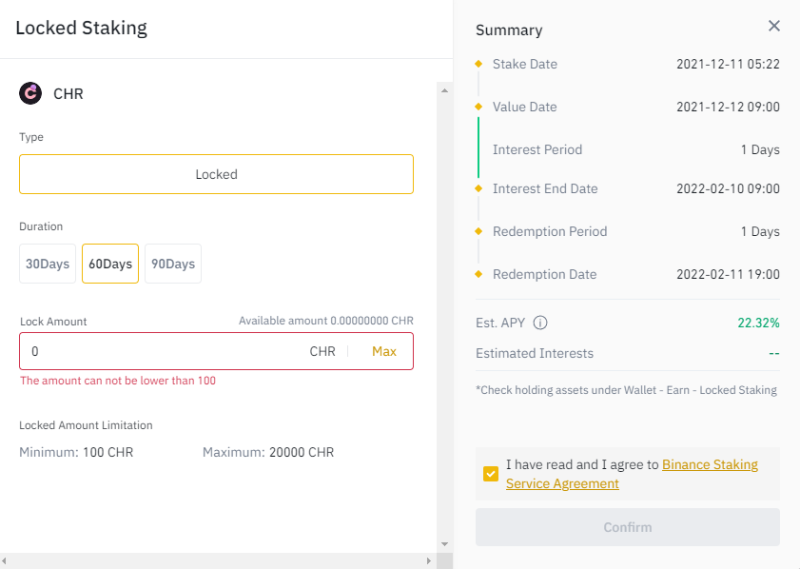The image size is (800, 569).
Task: Click the horizontal scrollbar right arrow
Action: point(429,561)
